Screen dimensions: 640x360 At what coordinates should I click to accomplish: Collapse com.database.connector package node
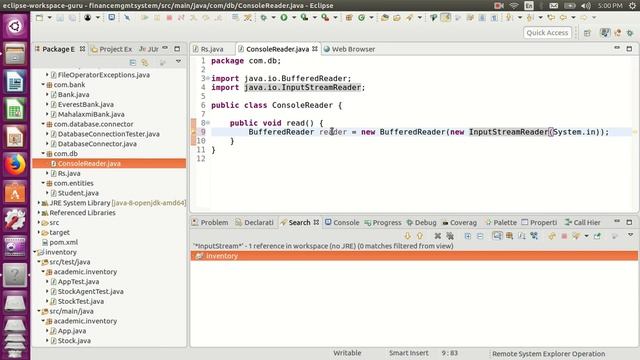[x=43, y=124]
